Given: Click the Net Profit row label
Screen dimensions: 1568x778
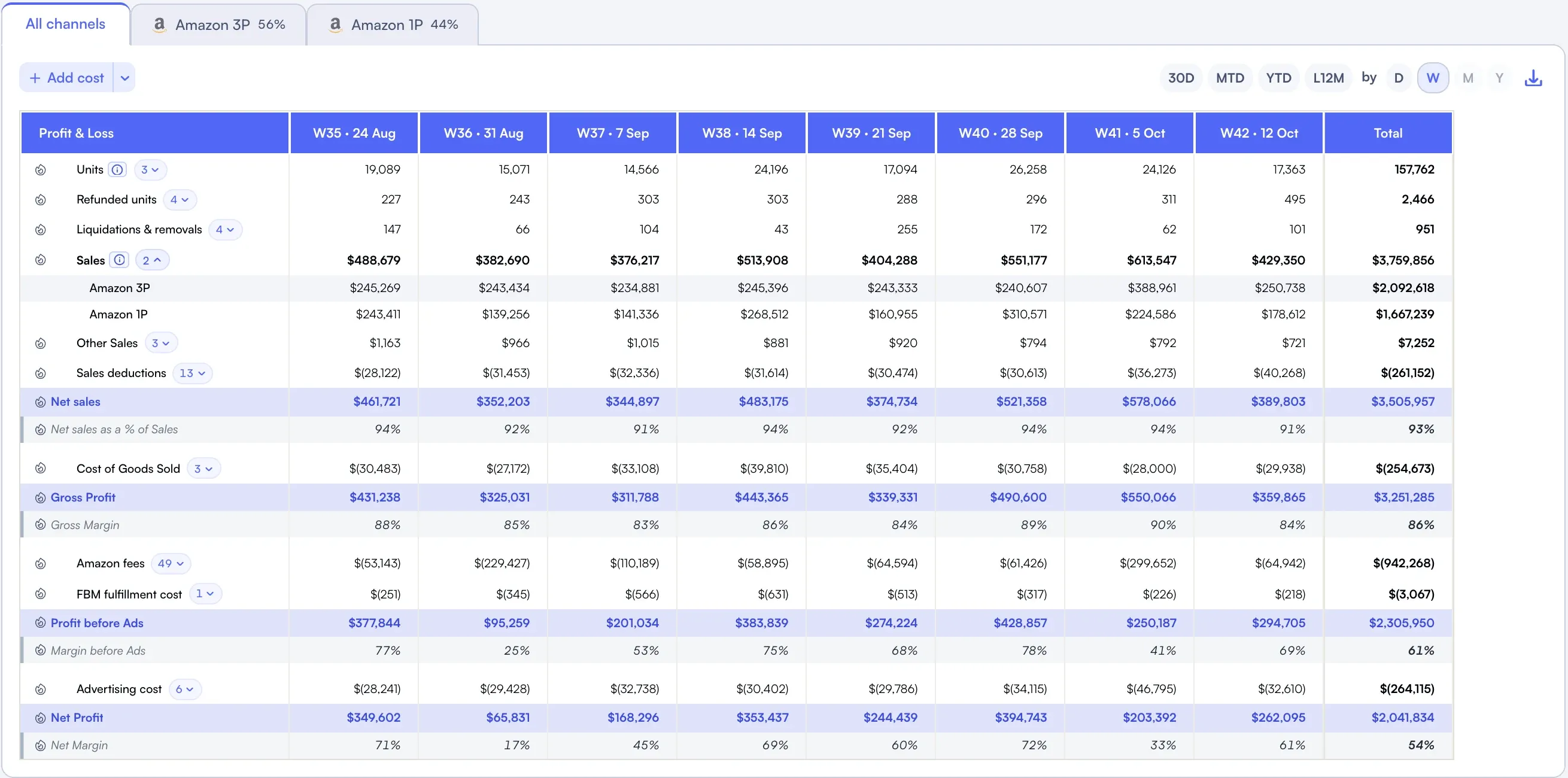Looking at the screenshot, I should 77,718.
